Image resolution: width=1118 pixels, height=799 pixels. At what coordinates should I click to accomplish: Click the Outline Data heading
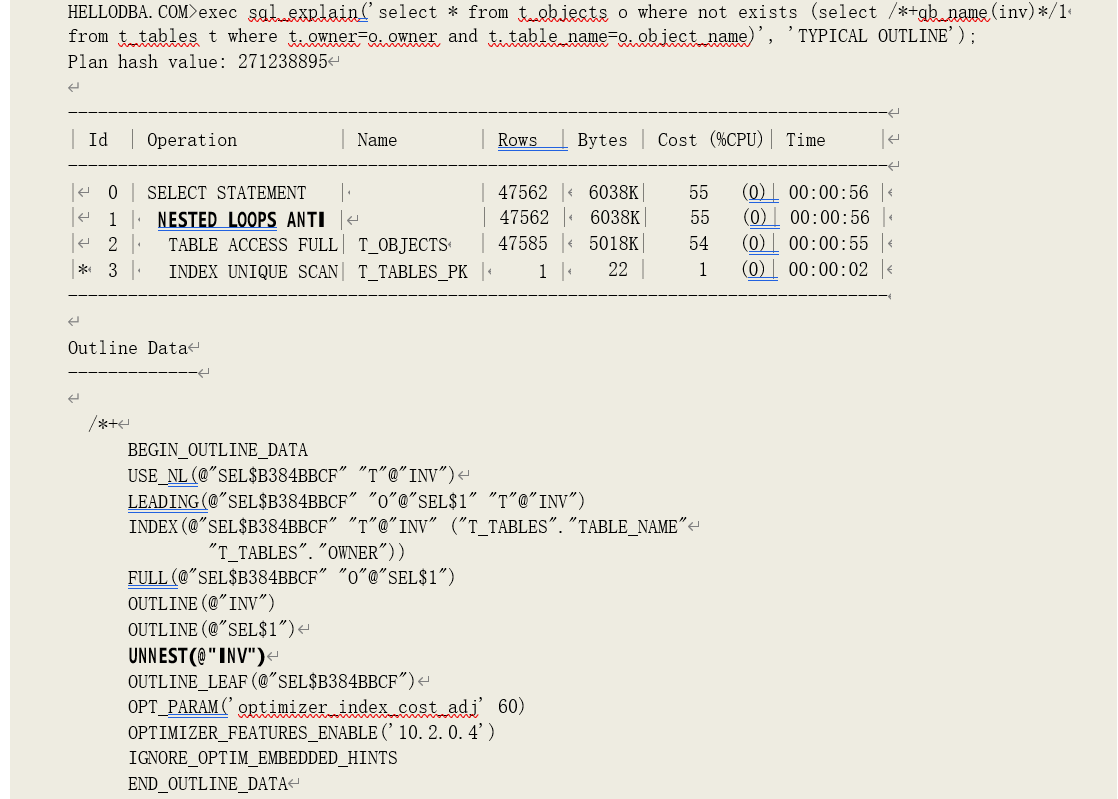pos(128,348)
